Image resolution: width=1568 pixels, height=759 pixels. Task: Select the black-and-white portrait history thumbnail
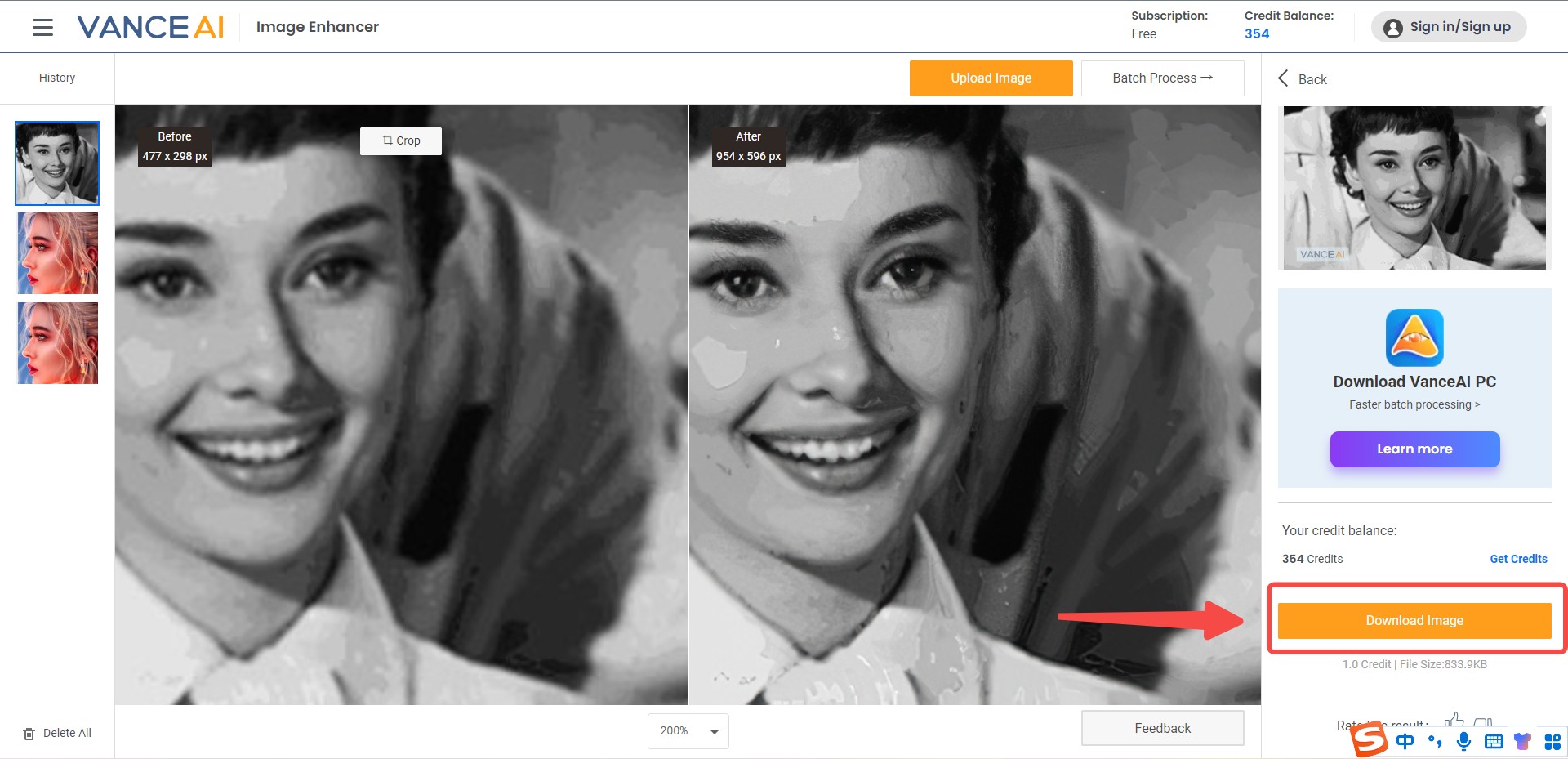57,163
